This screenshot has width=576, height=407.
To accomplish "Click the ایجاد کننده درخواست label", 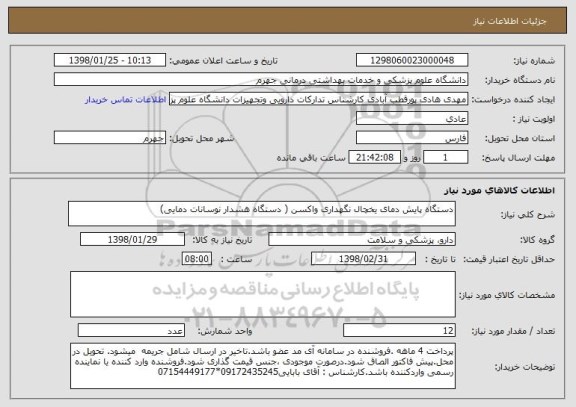I will (513, 100).
